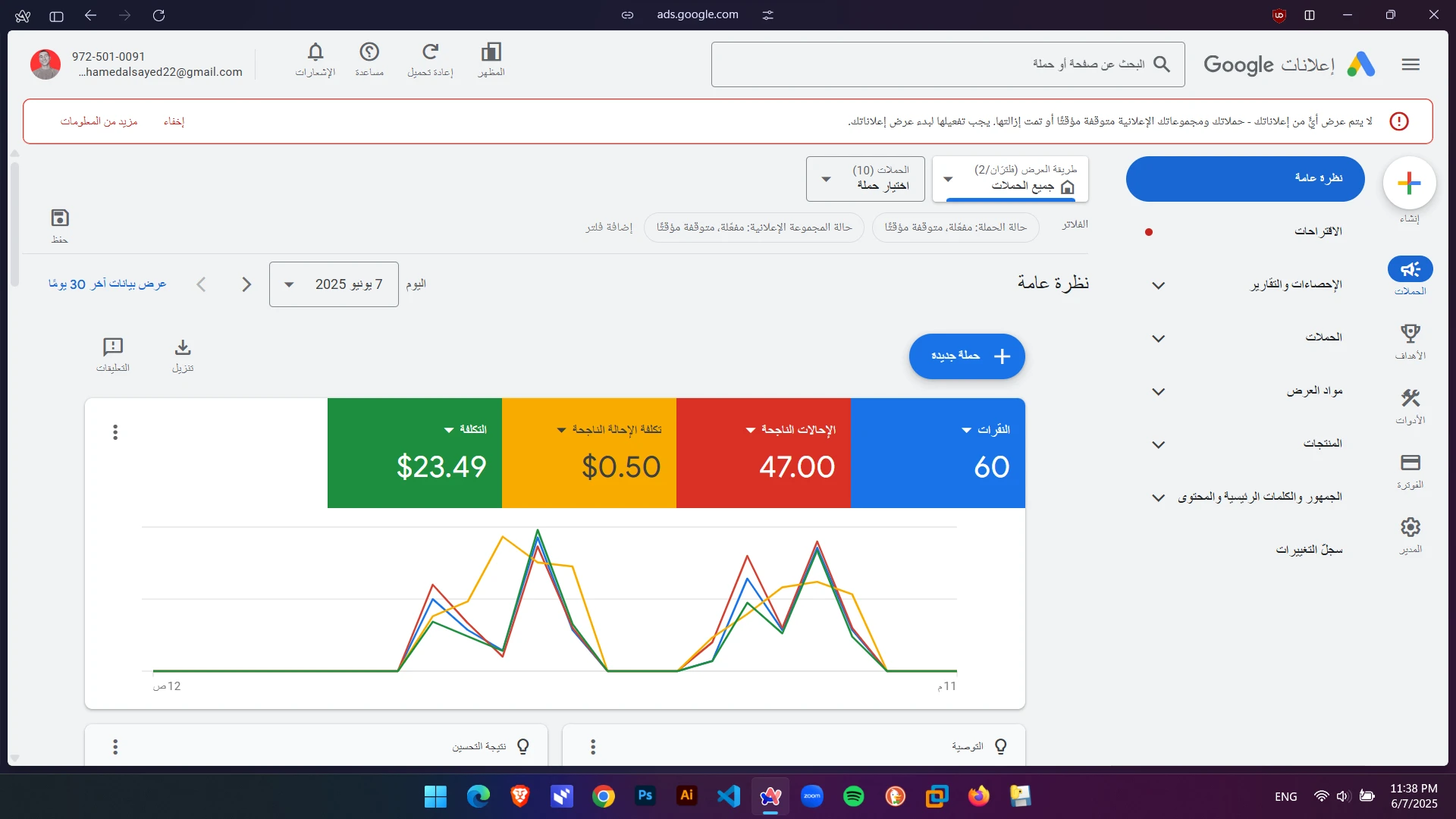This screenshot has width=1456, height=819.
Task: Click the Save filter floppy icon
Action: pos(60,218)
